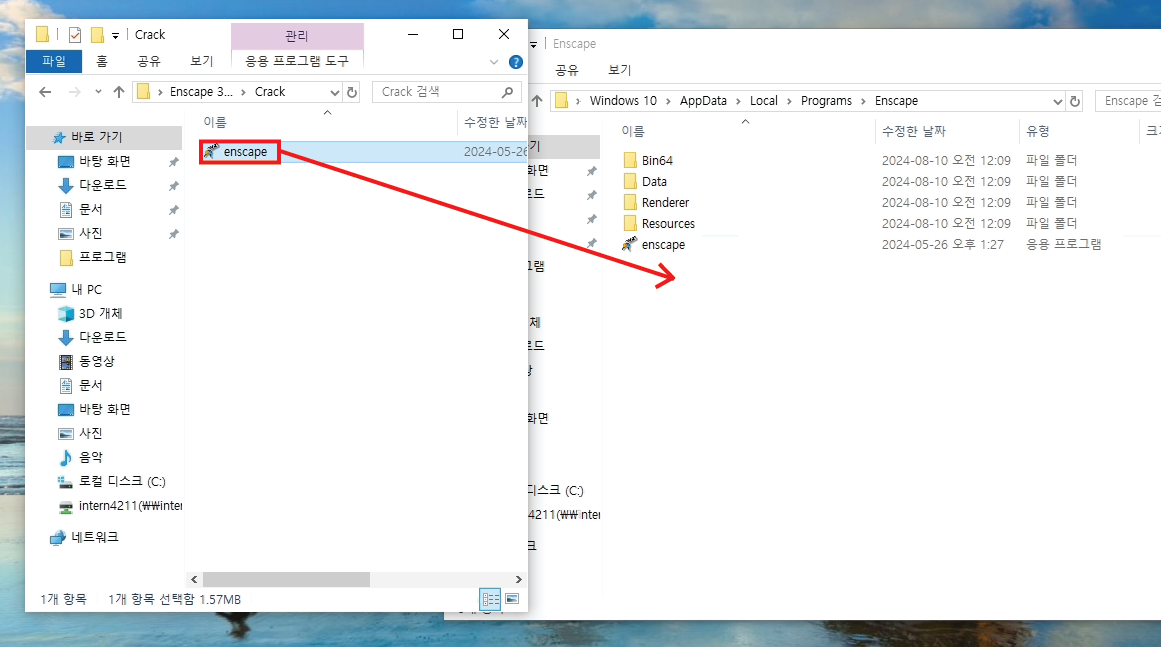Open the 공유 ribbon tab in Crack window
The width and height of the screenshot is (1161, 647).
(149, 61)
